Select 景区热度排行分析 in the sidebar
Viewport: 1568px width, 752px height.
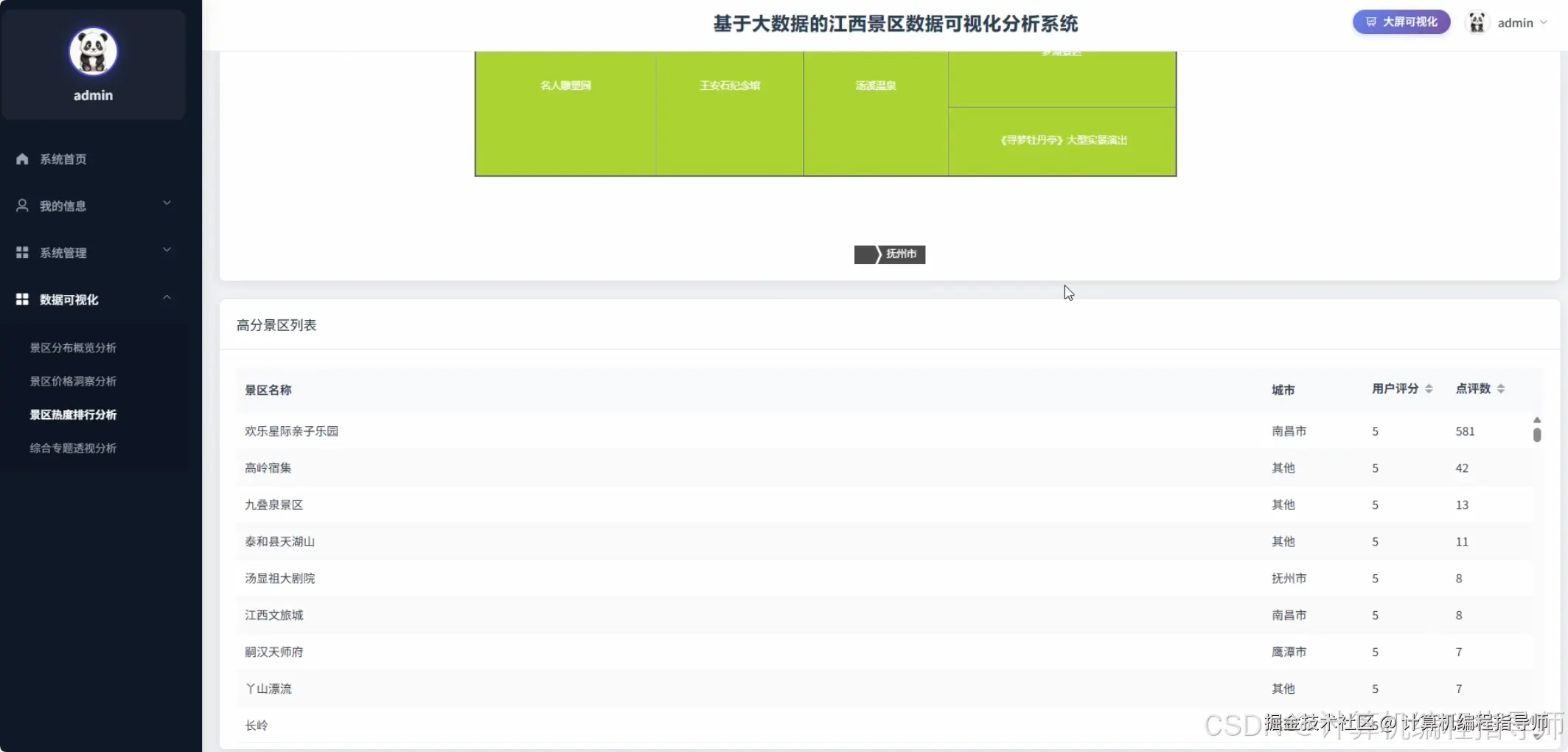[73, 414]
